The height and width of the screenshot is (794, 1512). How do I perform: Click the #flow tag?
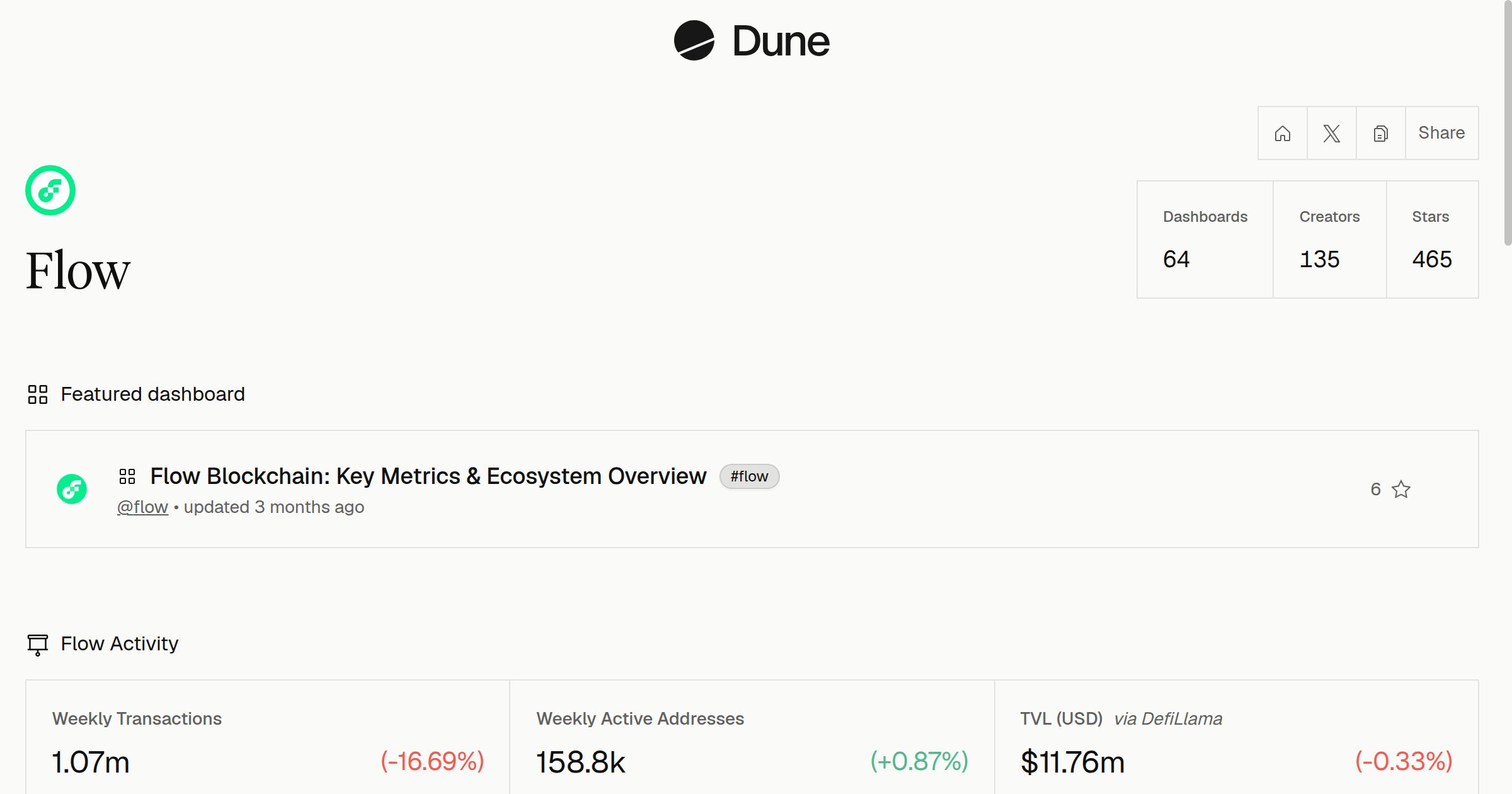click(749, 476)
